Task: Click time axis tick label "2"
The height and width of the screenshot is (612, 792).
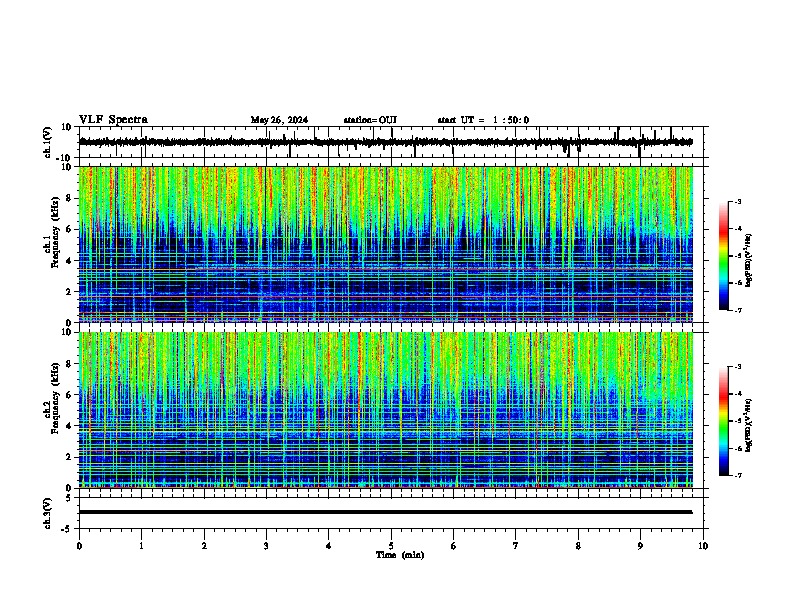Action: [x=204, y=546]
